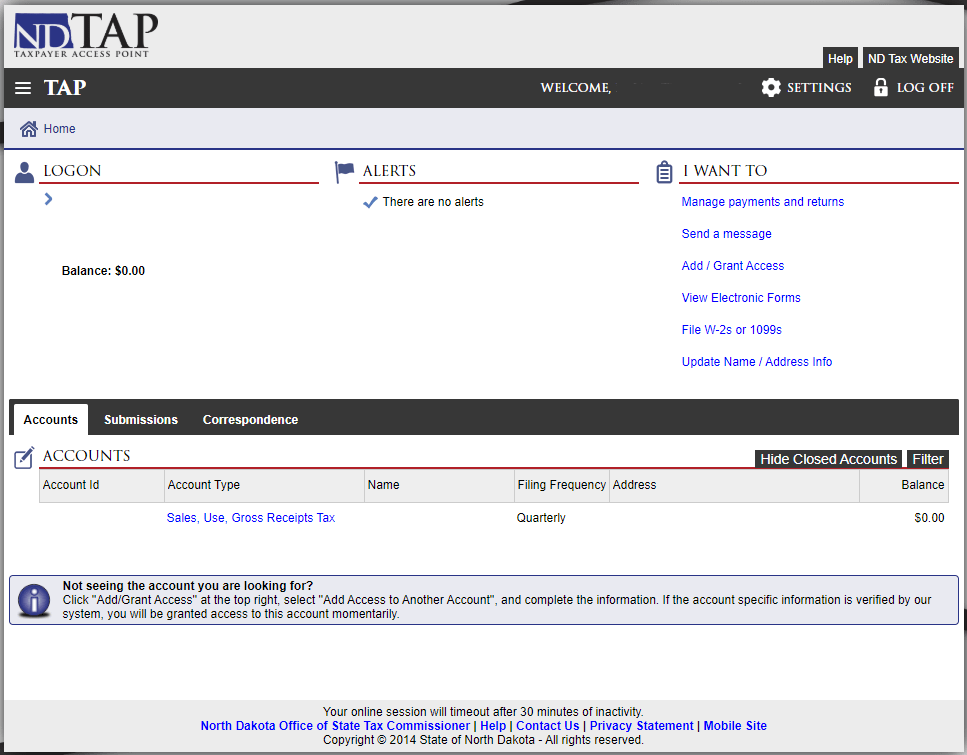967x755 pixels.
Task: Click the Log Off padlock icon
Action: (881, 87)
